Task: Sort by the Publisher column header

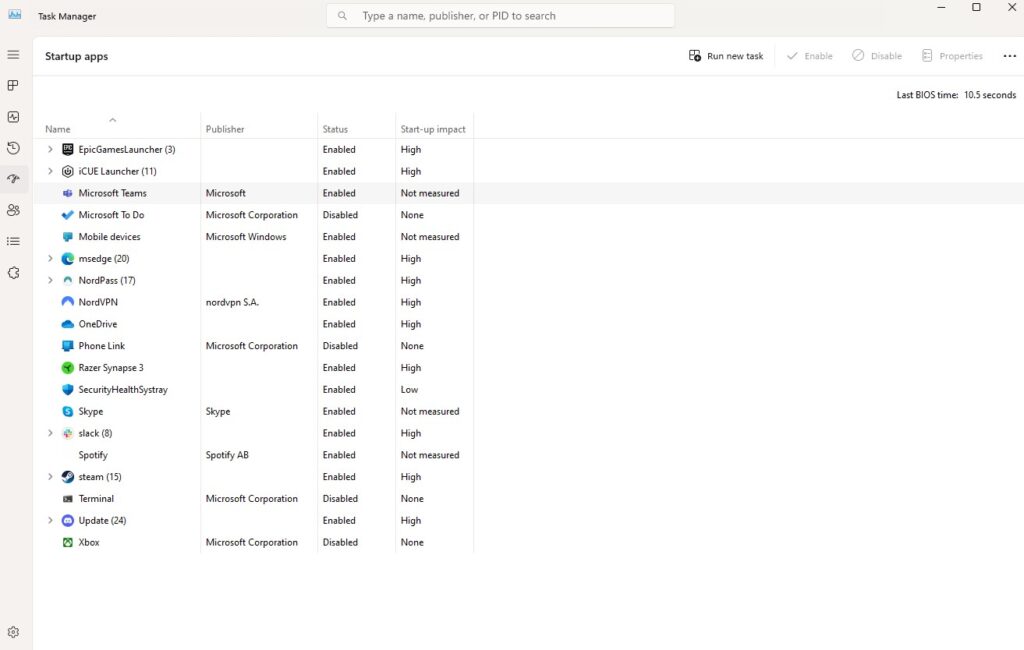Action: pyautogui.click(x=225, y=129)
